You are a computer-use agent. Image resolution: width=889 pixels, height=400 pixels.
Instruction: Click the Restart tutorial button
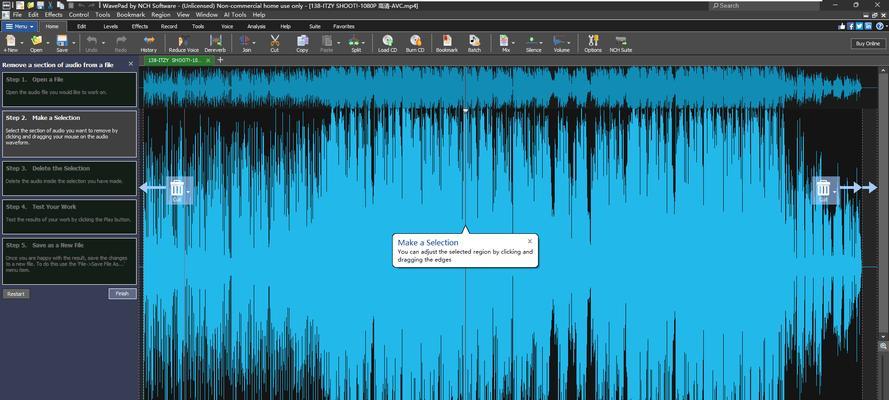(16, 294)
